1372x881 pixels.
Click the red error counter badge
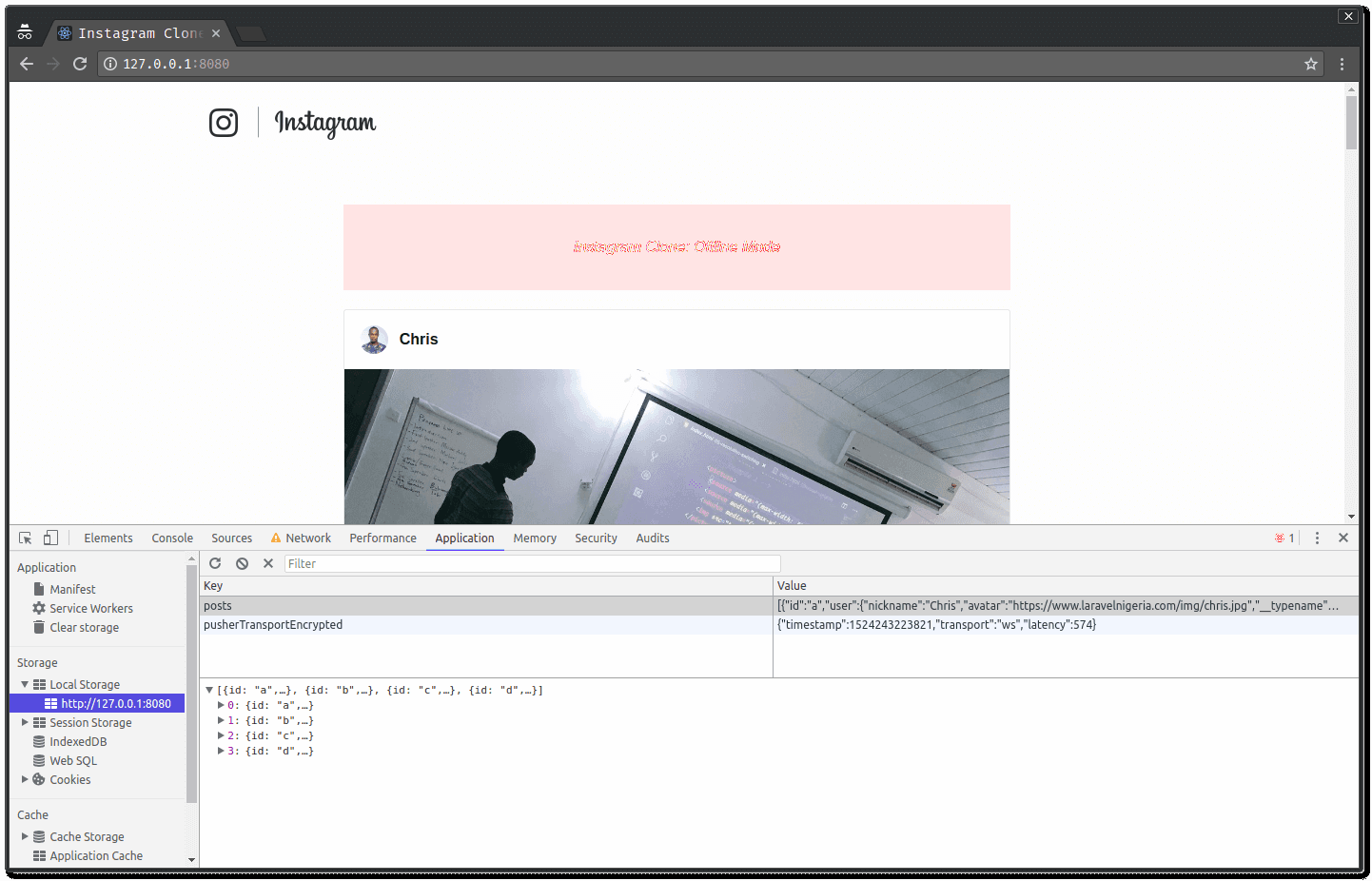[1282, 538]
